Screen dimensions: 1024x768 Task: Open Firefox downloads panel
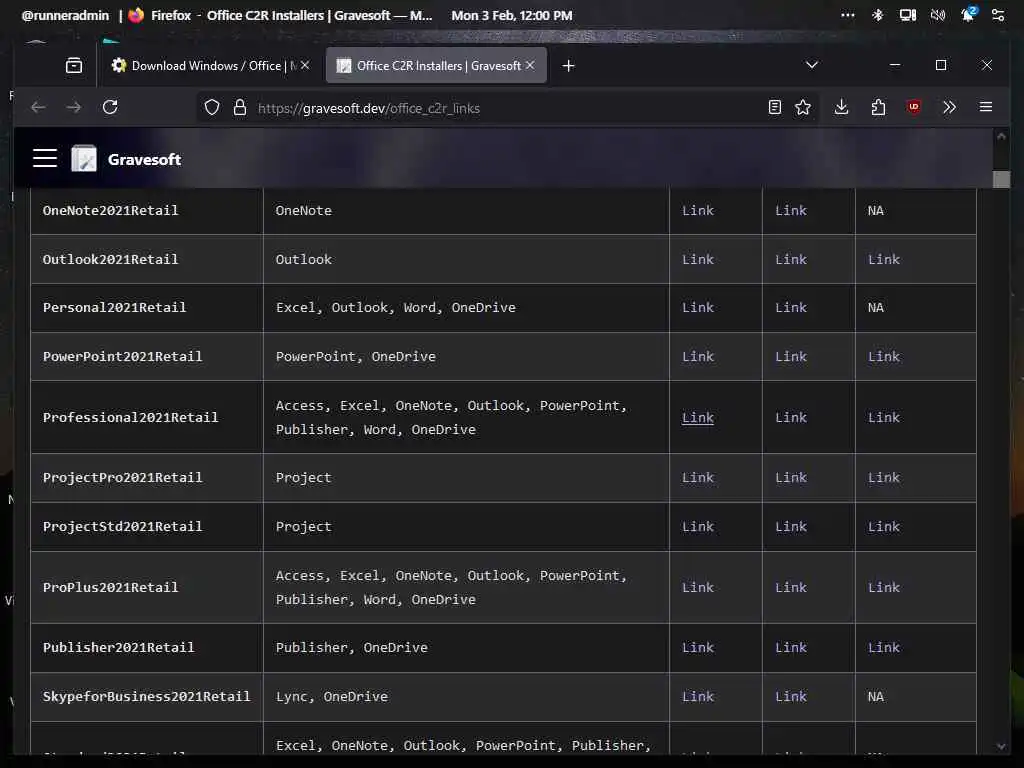click(x=841, y=107)
